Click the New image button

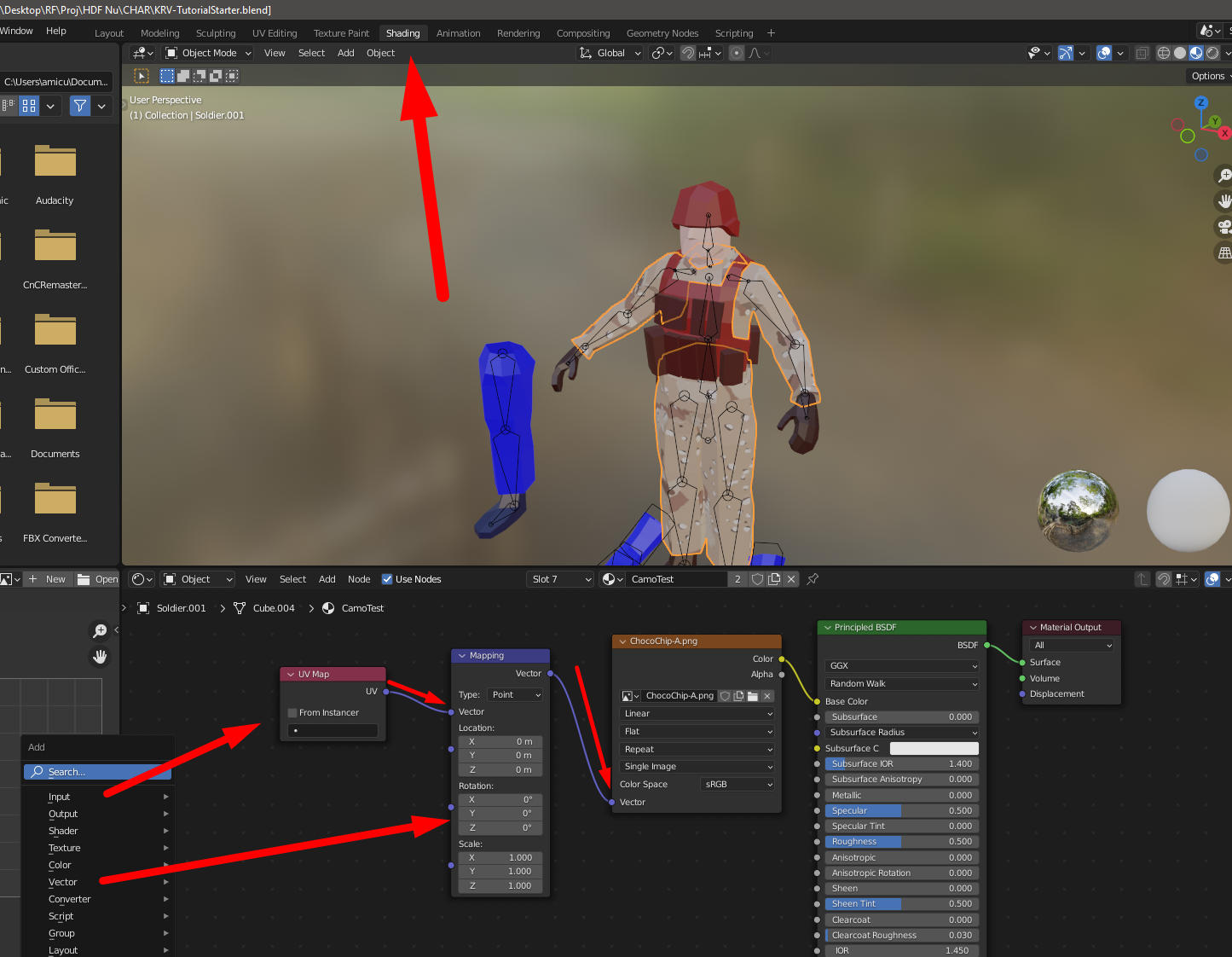48,579
